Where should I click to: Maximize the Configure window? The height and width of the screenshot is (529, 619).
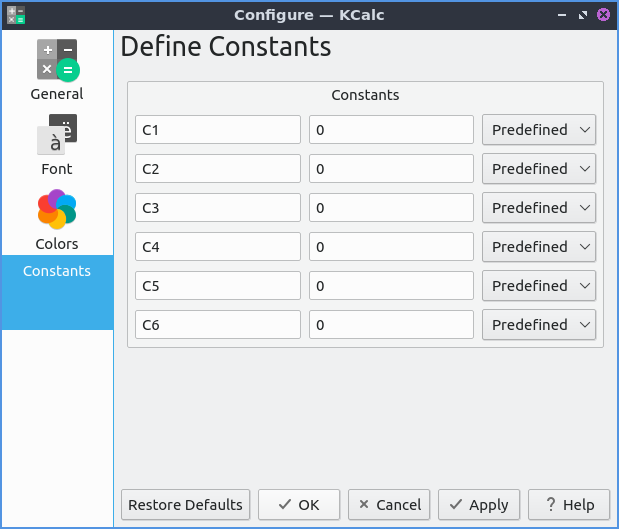[x=583, y=15]
